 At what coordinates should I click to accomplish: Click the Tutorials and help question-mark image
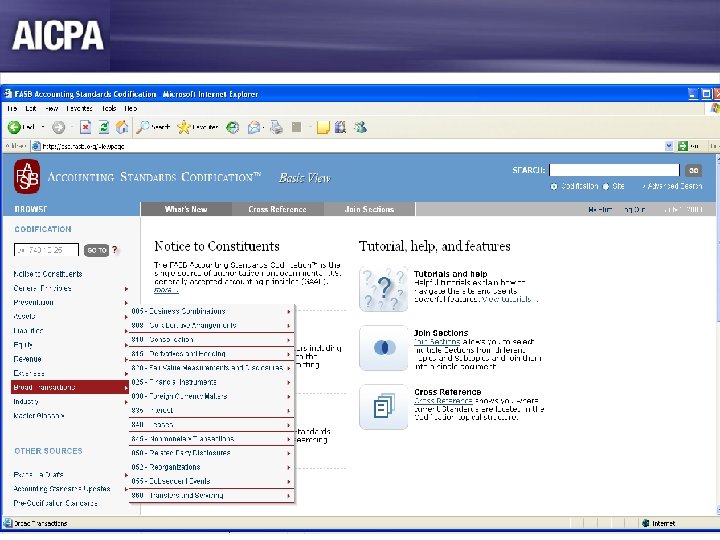(x=383, y=289)
